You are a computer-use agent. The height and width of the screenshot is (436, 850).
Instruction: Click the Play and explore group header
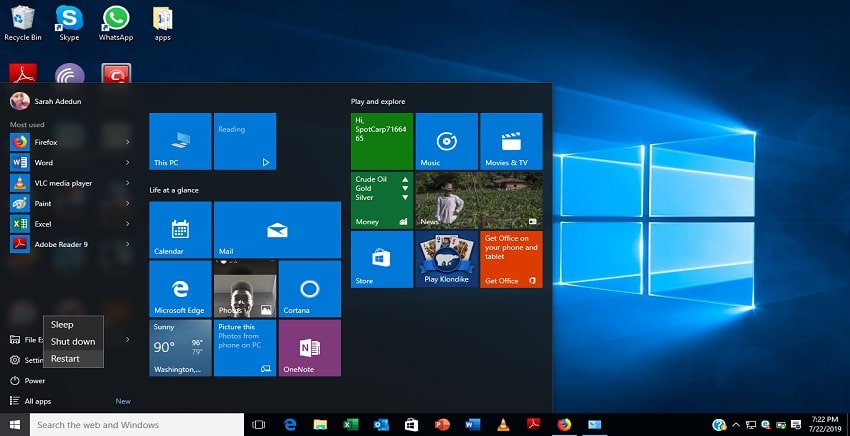[x=378, y=101]
